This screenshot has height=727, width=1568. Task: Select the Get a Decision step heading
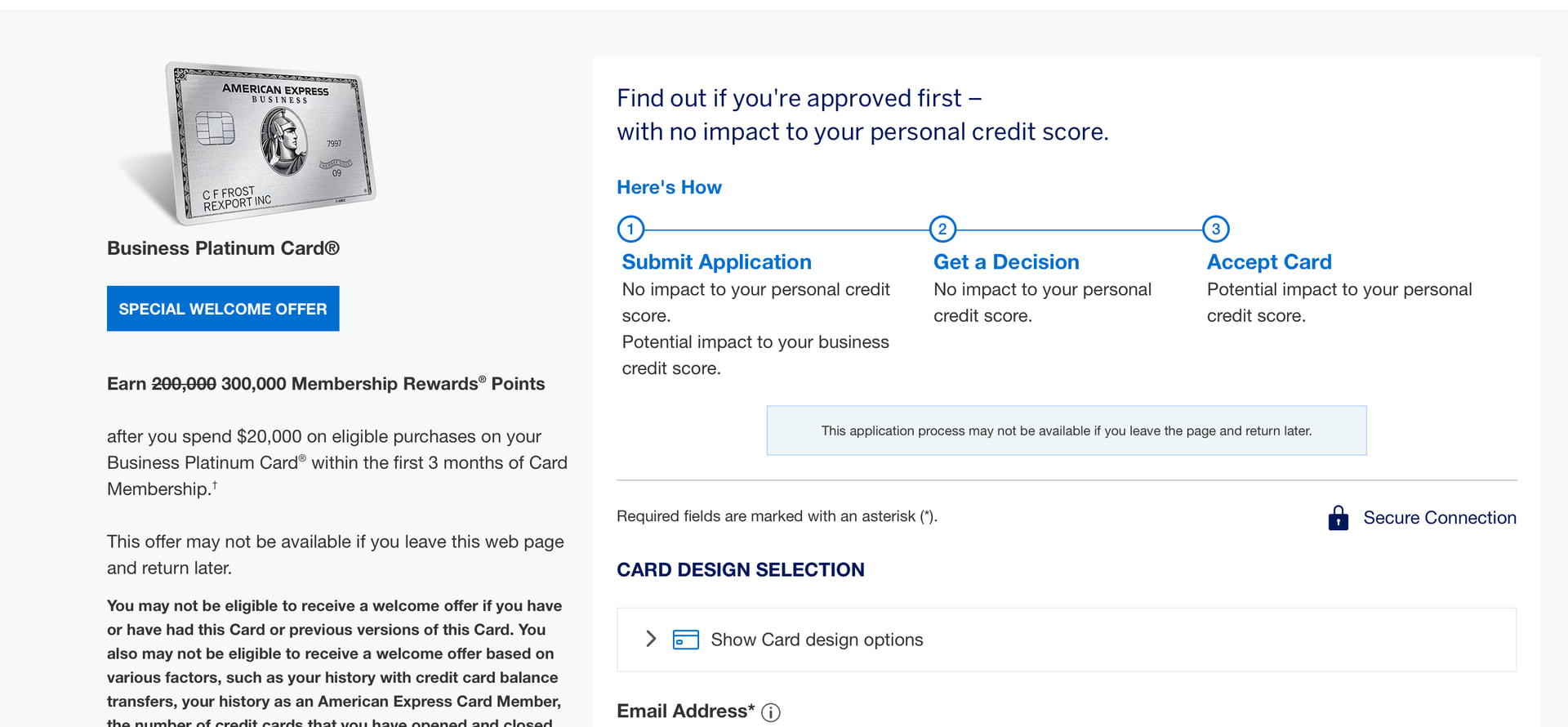(x=1006, y=262)
